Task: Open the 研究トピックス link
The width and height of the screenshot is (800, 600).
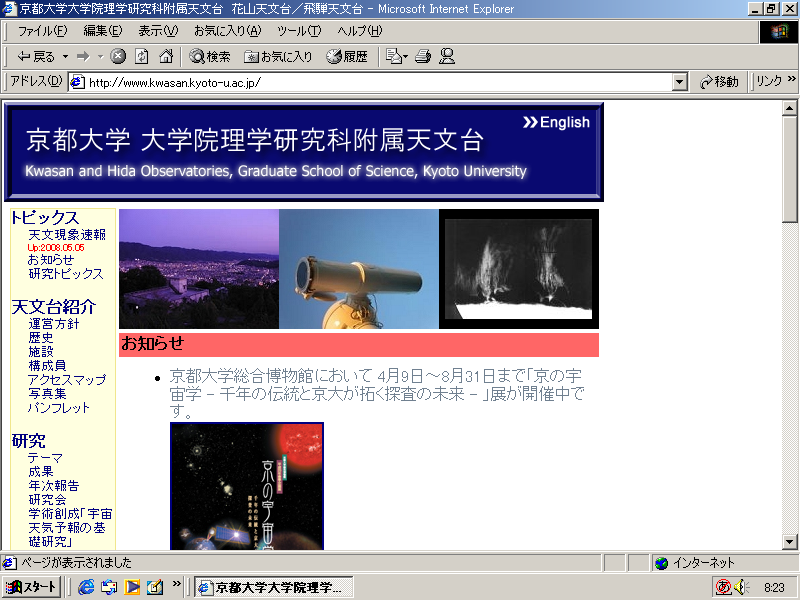Action: [66, 273]
